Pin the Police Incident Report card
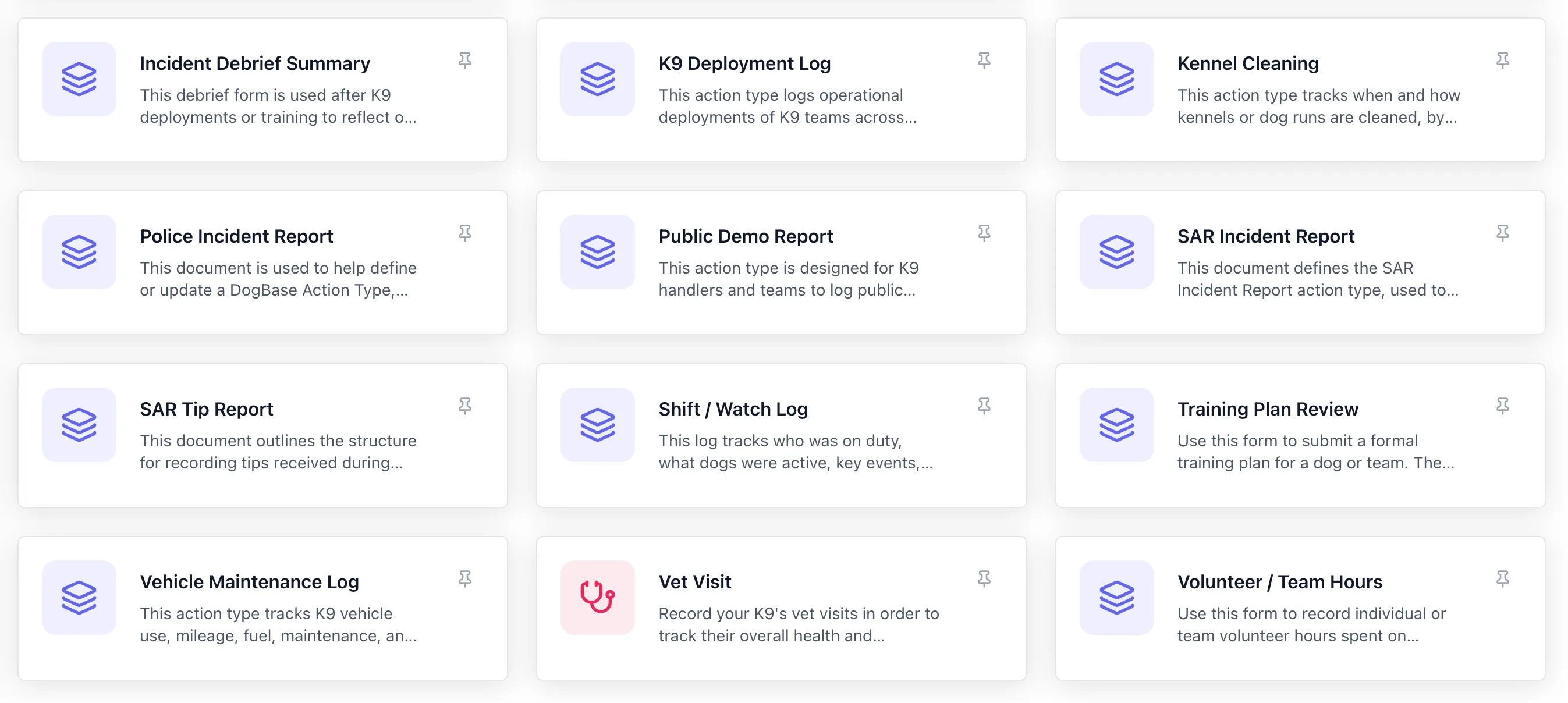Image resolution: width=1568 pixels, height=703 pixels. pos(465,233)
